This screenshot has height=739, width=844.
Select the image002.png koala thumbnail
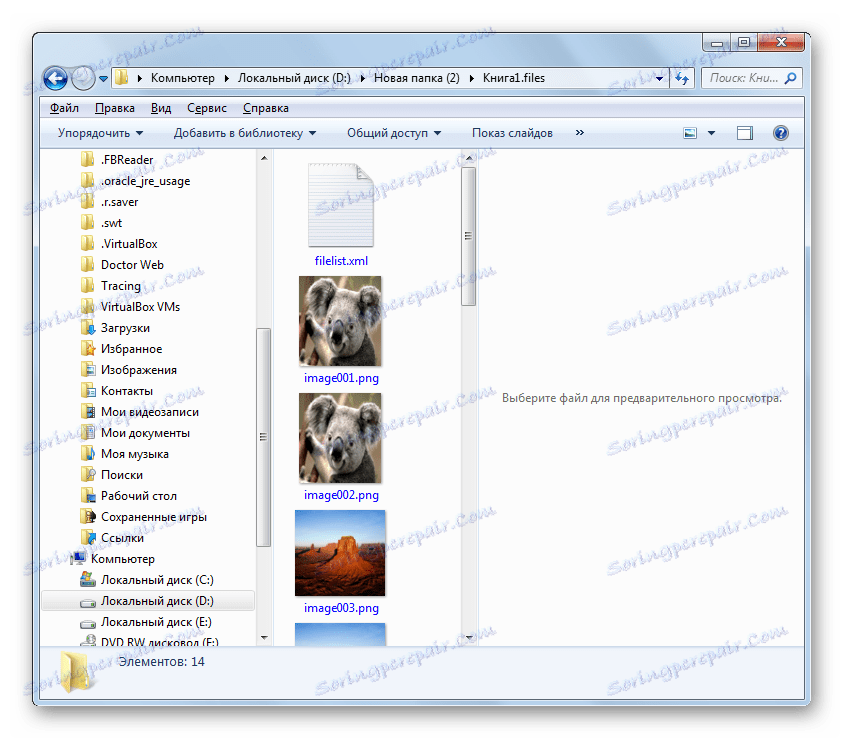340,438
